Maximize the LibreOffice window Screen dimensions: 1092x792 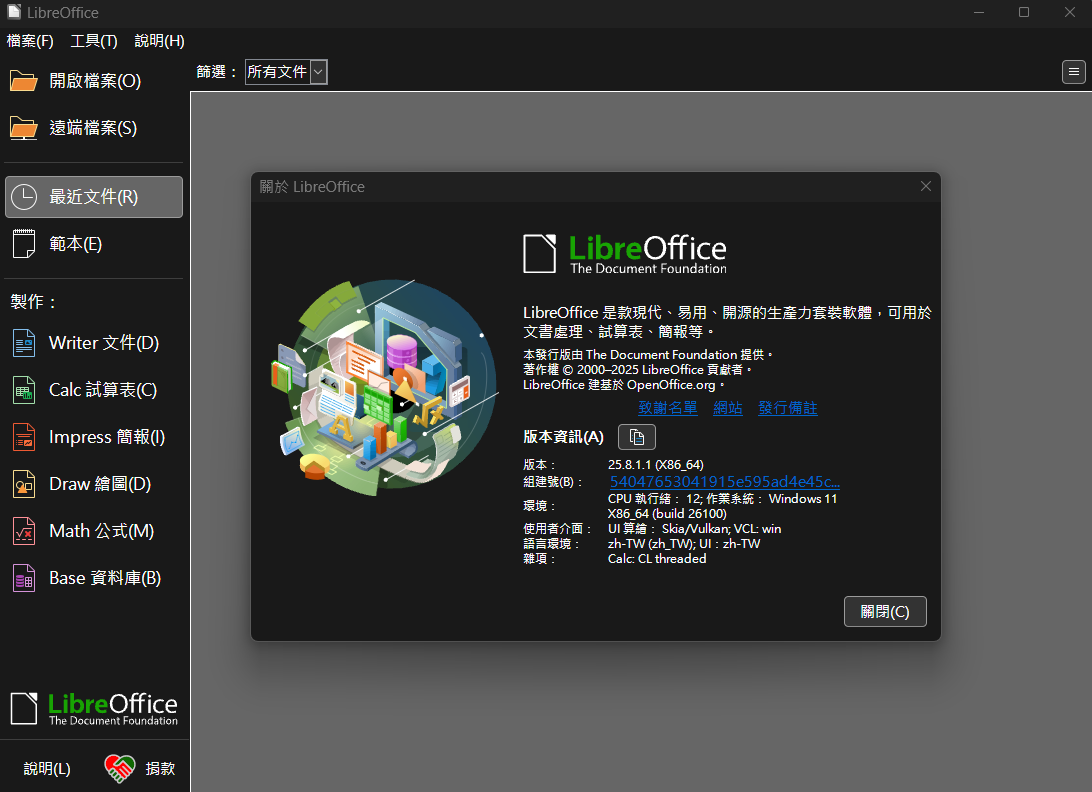(1024, 13)
